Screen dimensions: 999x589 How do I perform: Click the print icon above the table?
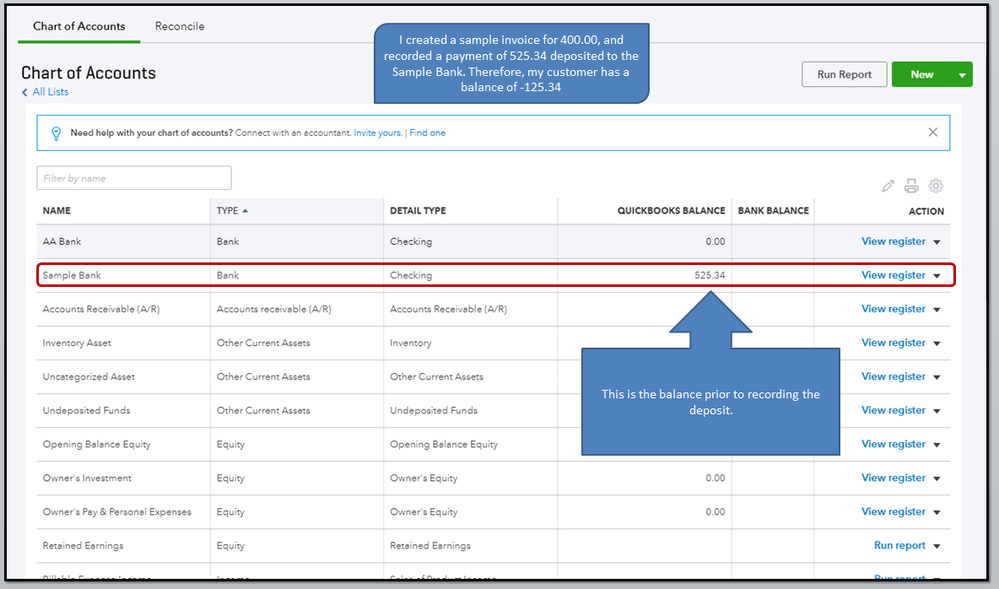pyautogui.click(x=912, y=186)
